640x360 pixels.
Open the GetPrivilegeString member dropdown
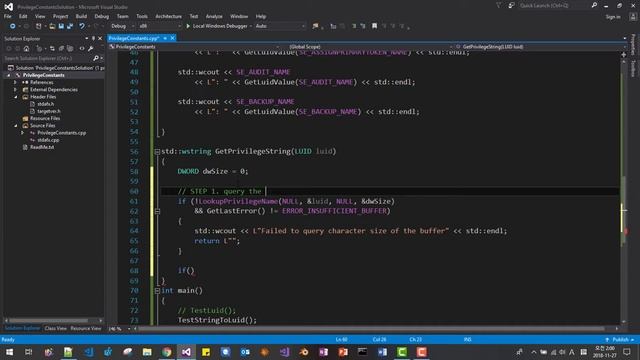[539, 47]
